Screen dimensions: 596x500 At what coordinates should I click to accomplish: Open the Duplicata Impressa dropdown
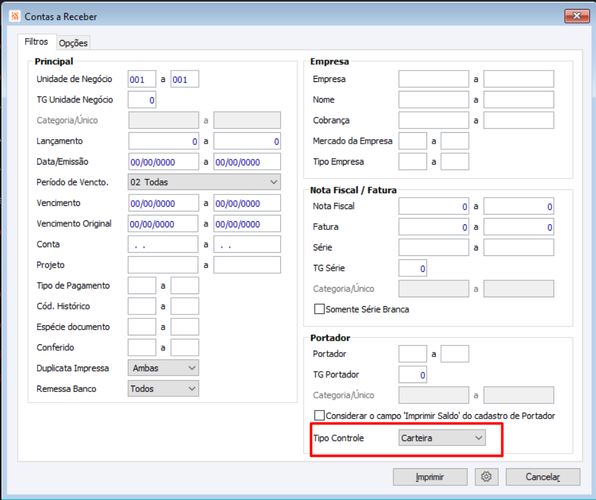163,368
